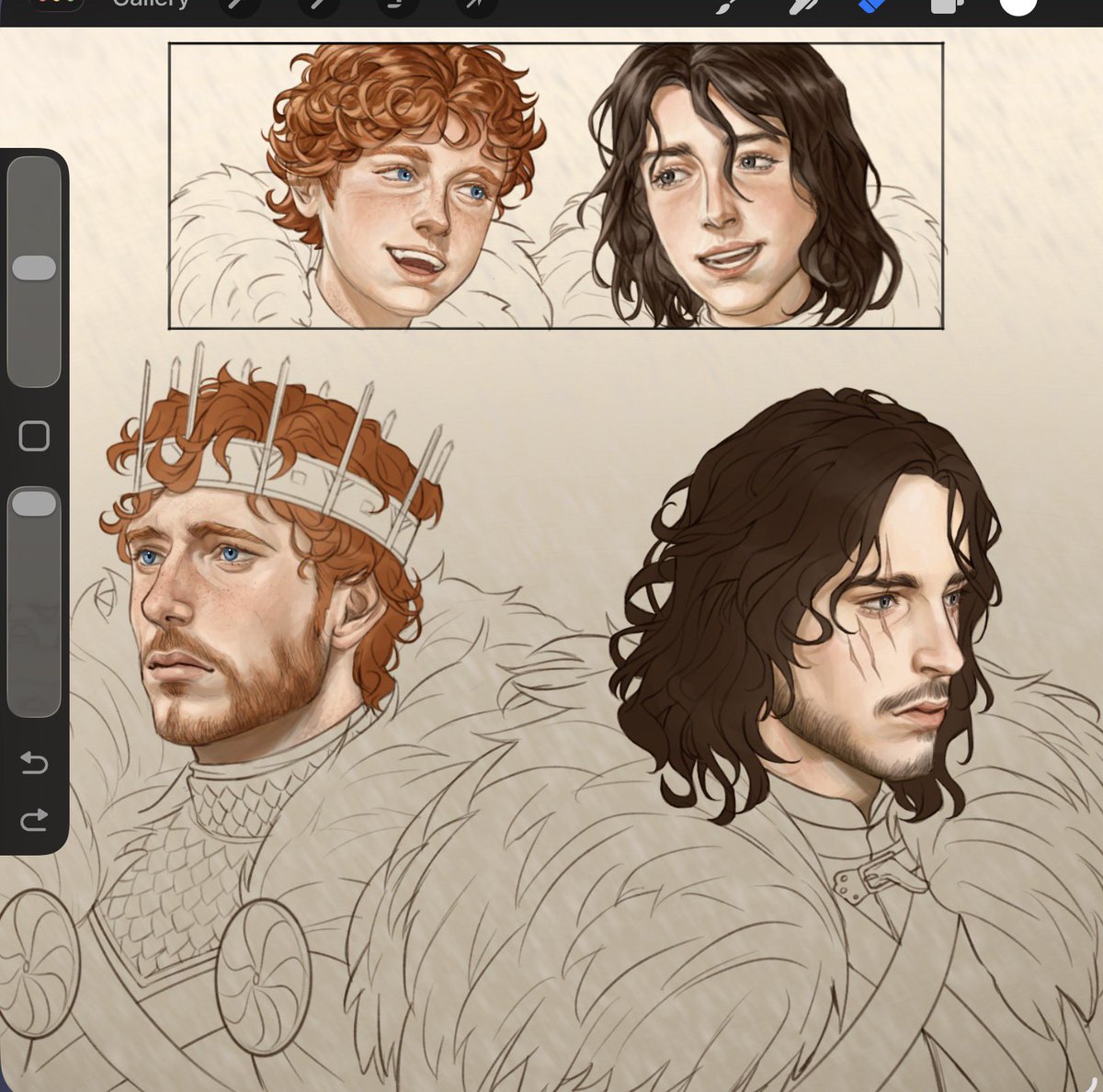Viewport: 1103px width, 1092px height.
Task: Open the Gallery from the top bar
Action: pyautogui.click(x=150, y=4)
